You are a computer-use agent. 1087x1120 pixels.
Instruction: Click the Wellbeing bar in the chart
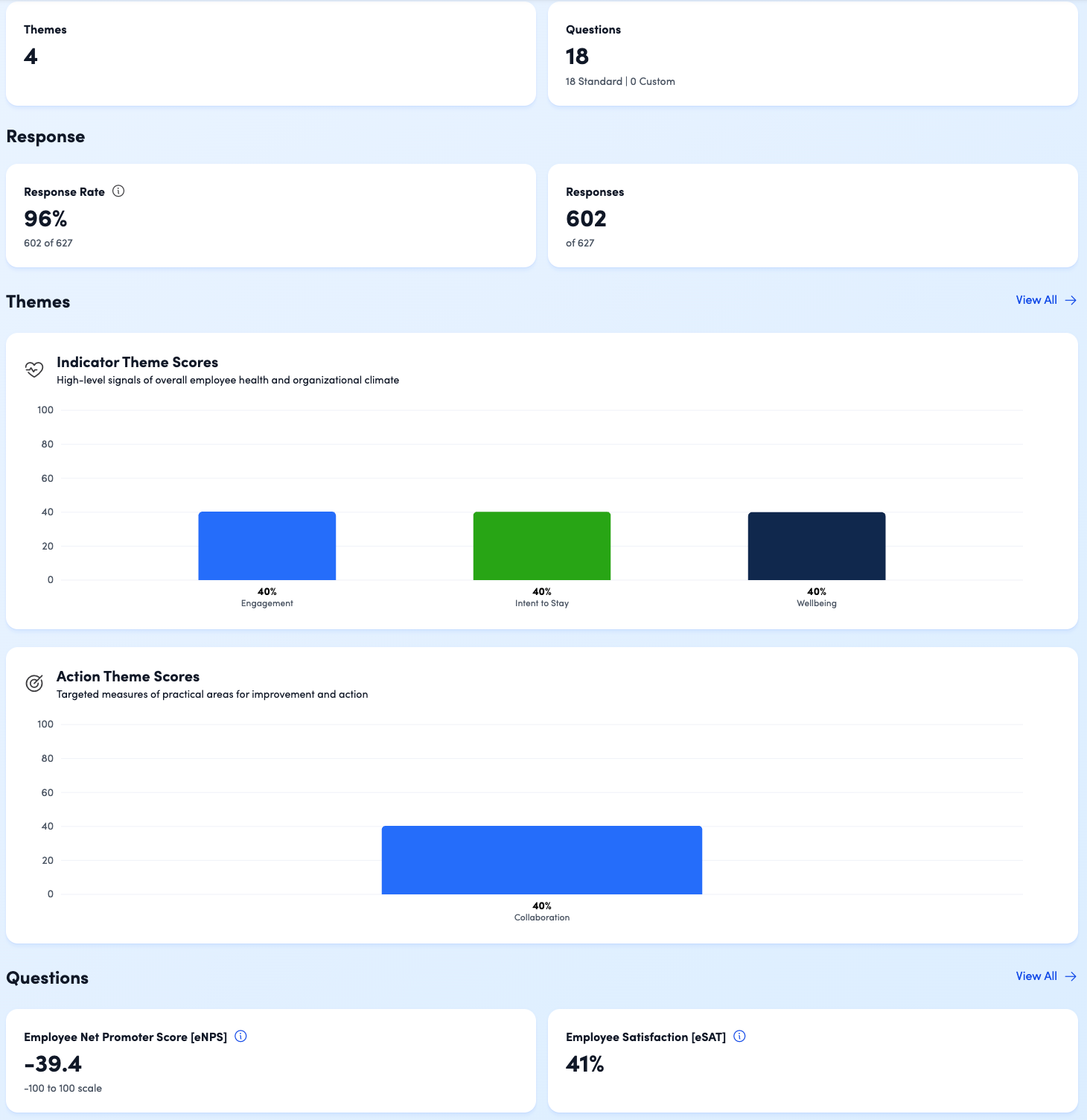click(816, 545)
